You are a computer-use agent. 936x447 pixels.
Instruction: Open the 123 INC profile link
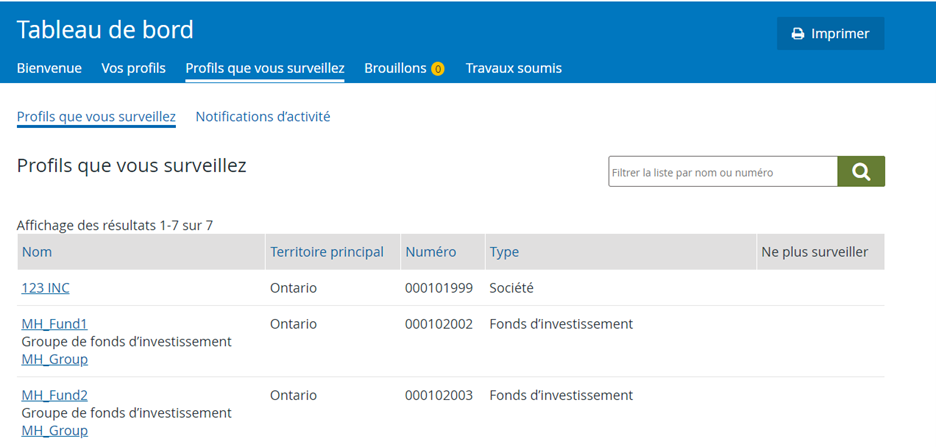45,288
